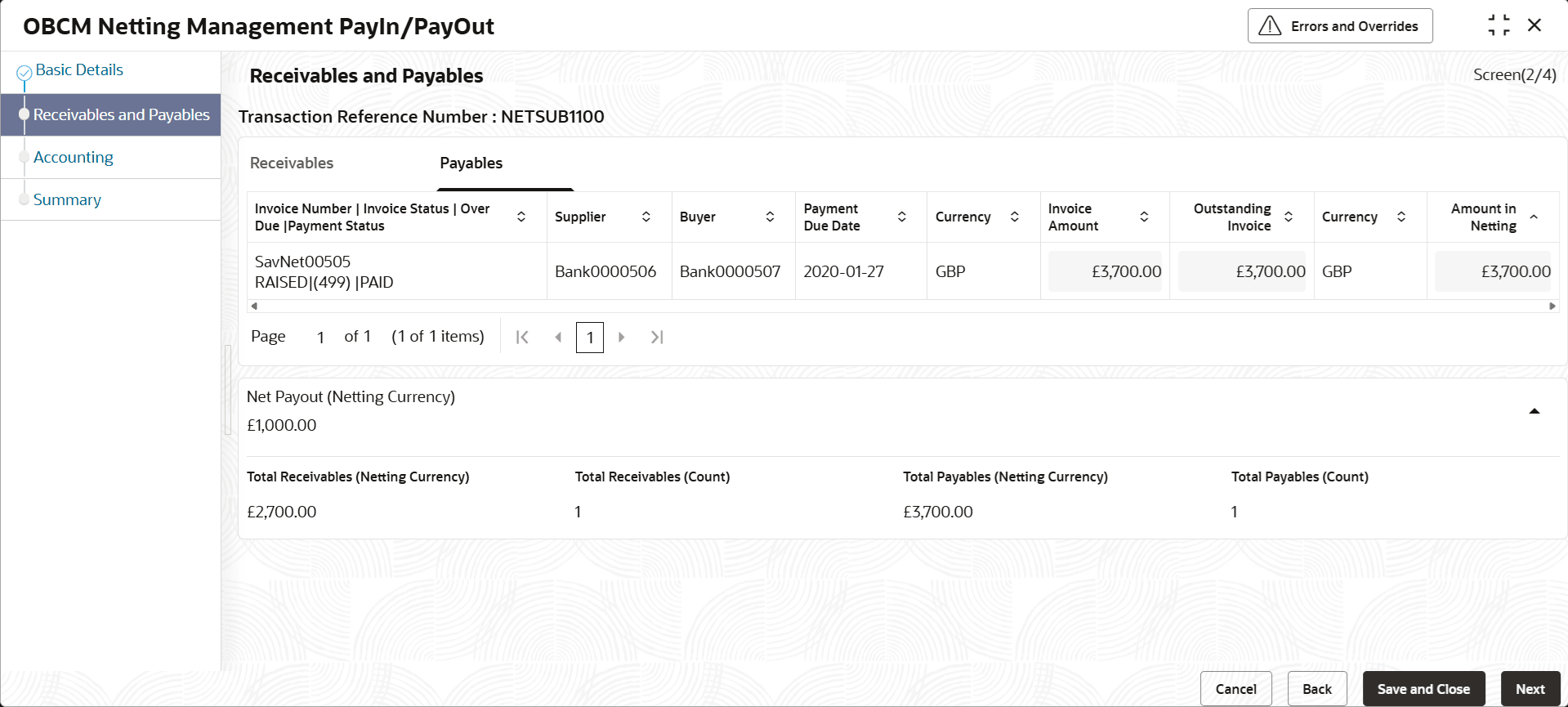Jump to the last page of results
The height and width of the screenshot is (707, 1568).
pos(657,337)
